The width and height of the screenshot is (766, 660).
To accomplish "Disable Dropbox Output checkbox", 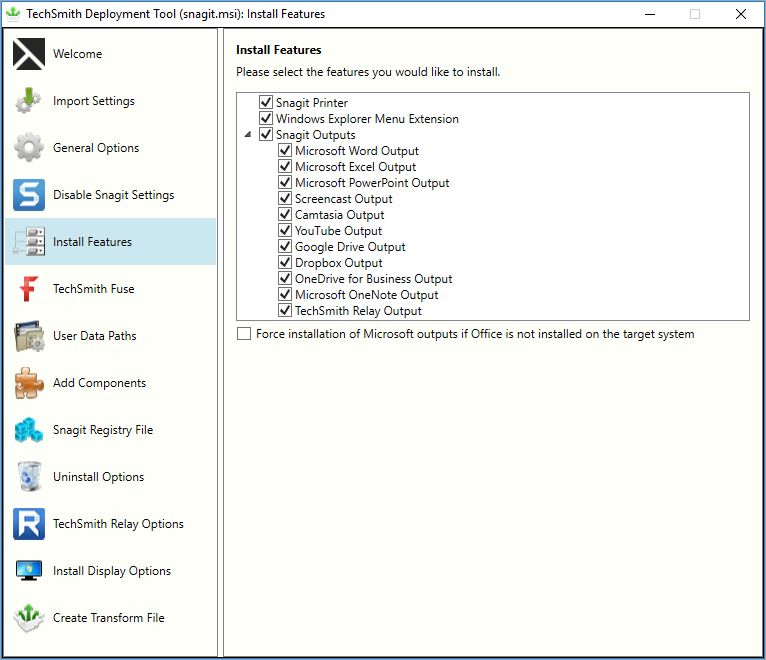I will click(285, 262).
